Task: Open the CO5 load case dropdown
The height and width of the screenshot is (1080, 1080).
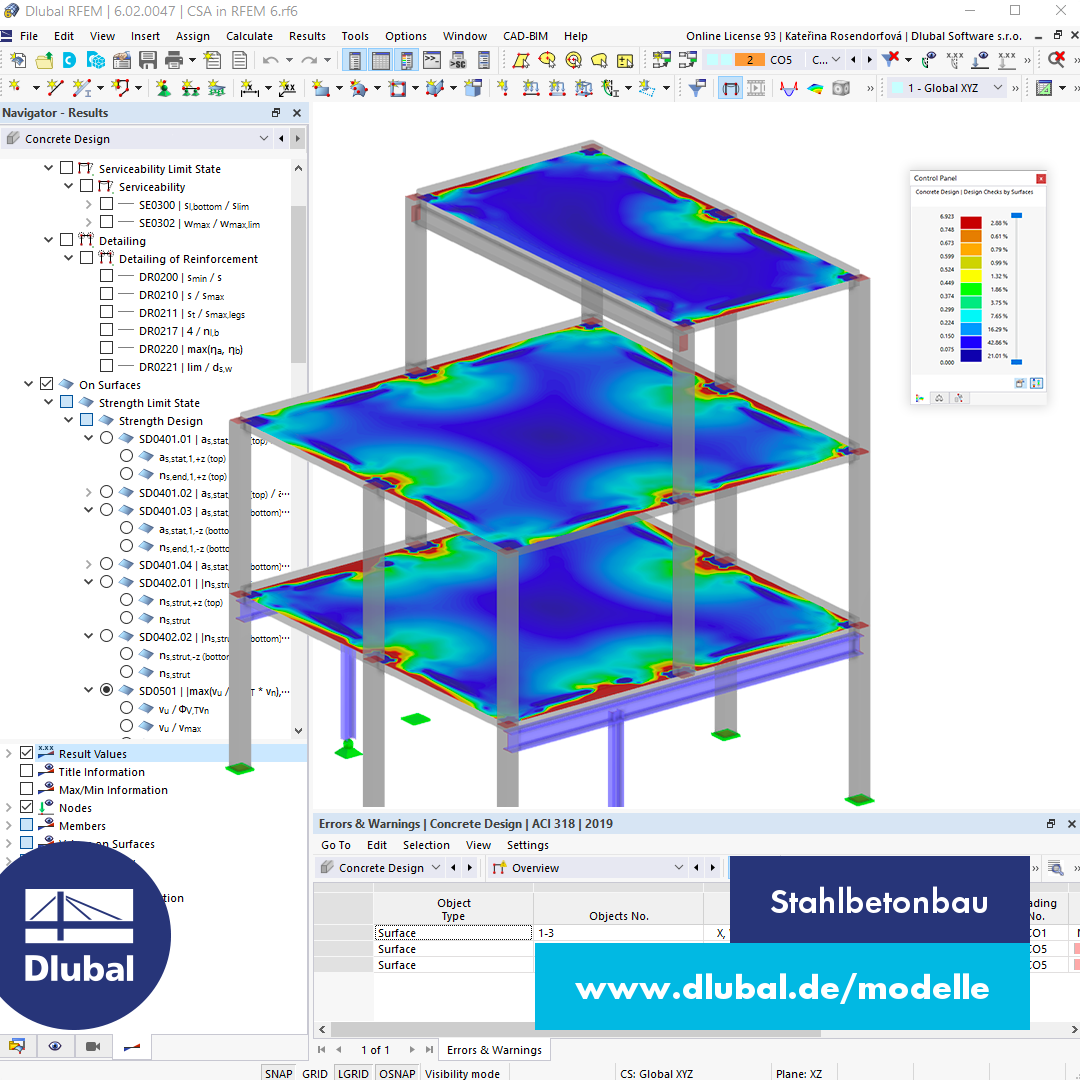Action: pos(835,60)
